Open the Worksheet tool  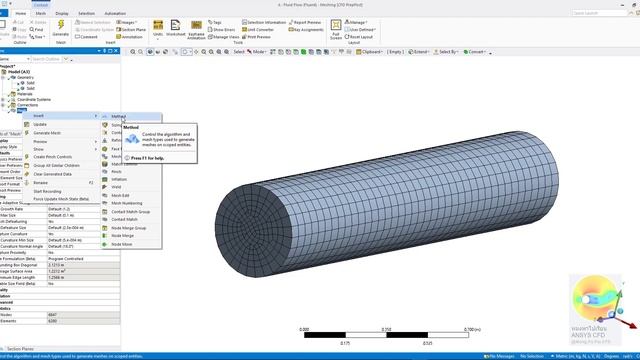click(x=176, y=28)
